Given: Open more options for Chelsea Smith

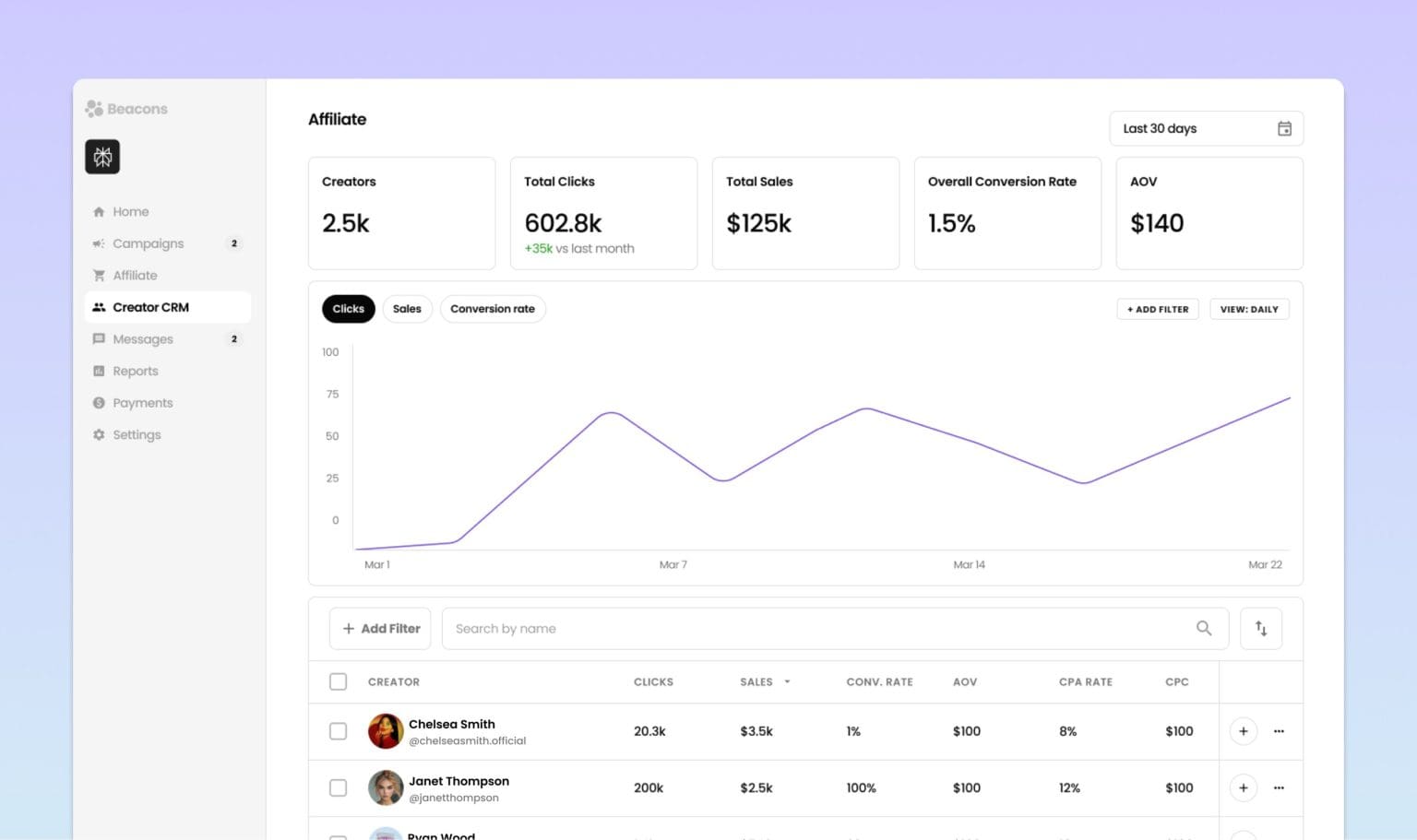Looking at the screenshot, I should pos(1279,731).
